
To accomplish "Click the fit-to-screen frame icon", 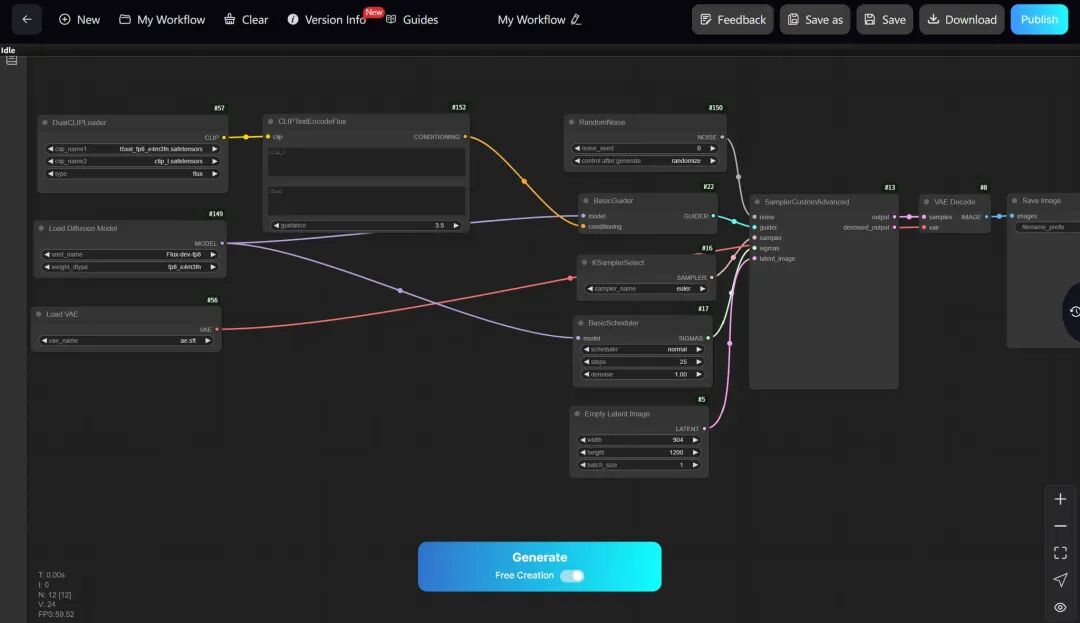I will point(1060,553).
